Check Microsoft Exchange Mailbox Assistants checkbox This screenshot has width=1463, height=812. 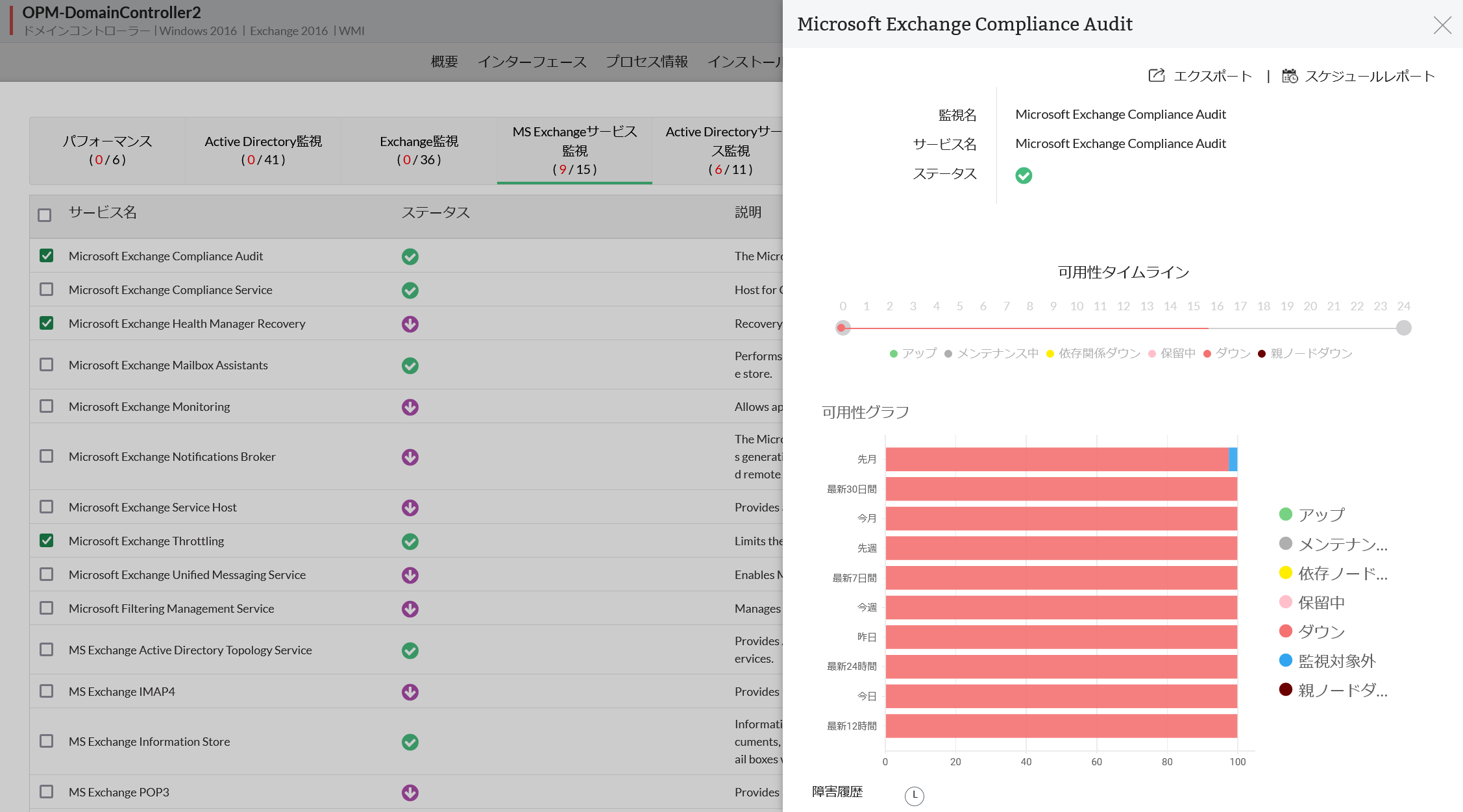pyautogui.click(x=46, y=365)
